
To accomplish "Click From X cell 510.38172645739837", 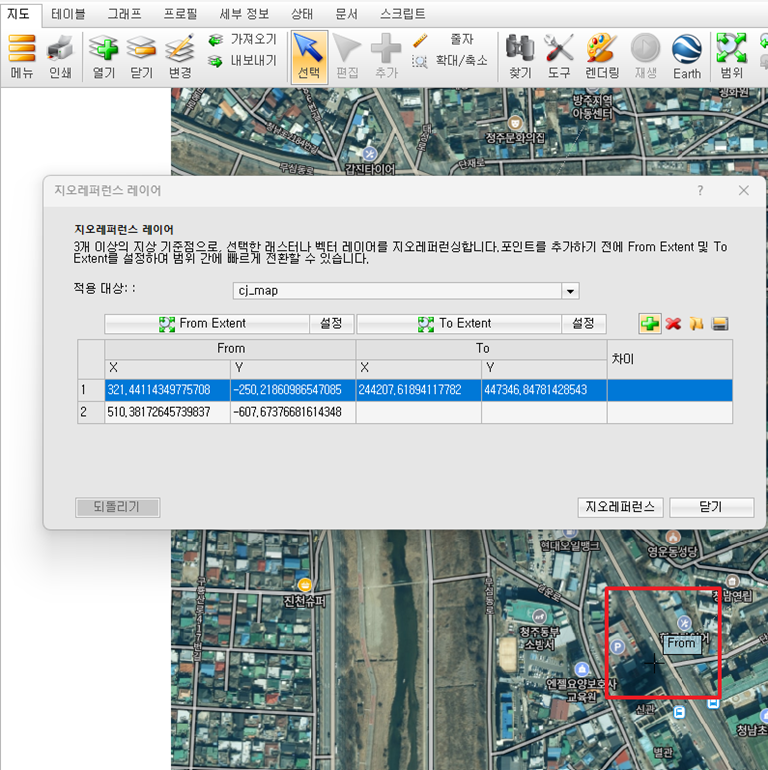I will [x=167, y=412].
